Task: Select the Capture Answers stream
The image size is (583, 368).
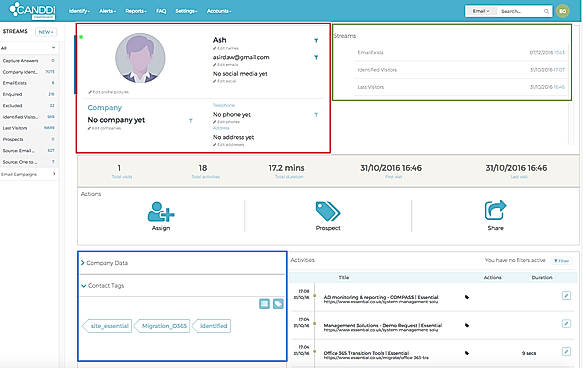Action: click(28, 61)
